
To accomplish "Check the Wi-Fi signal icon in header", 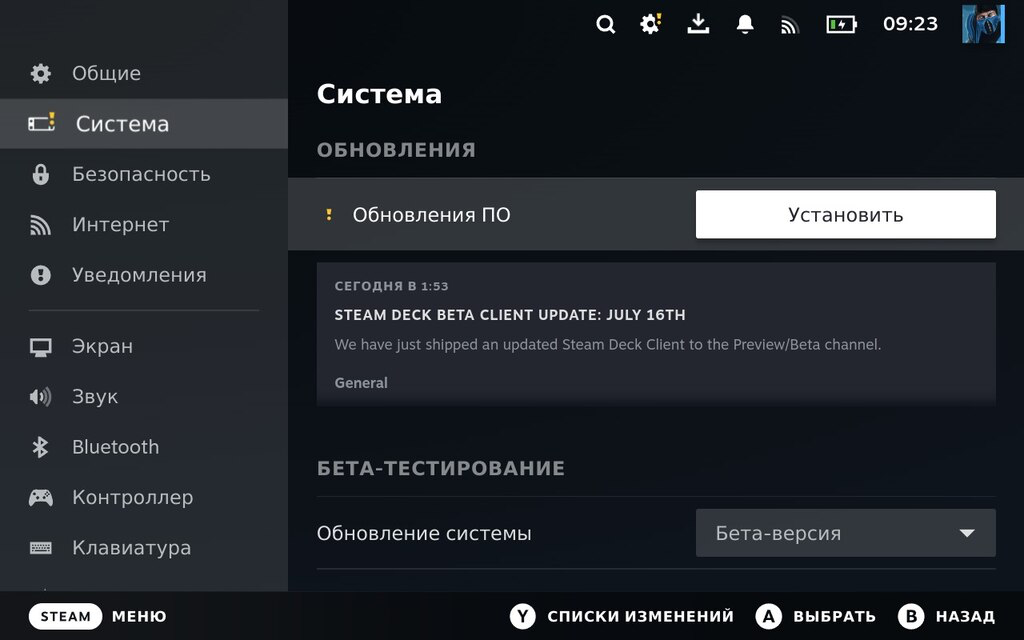I will coord(790,25).
